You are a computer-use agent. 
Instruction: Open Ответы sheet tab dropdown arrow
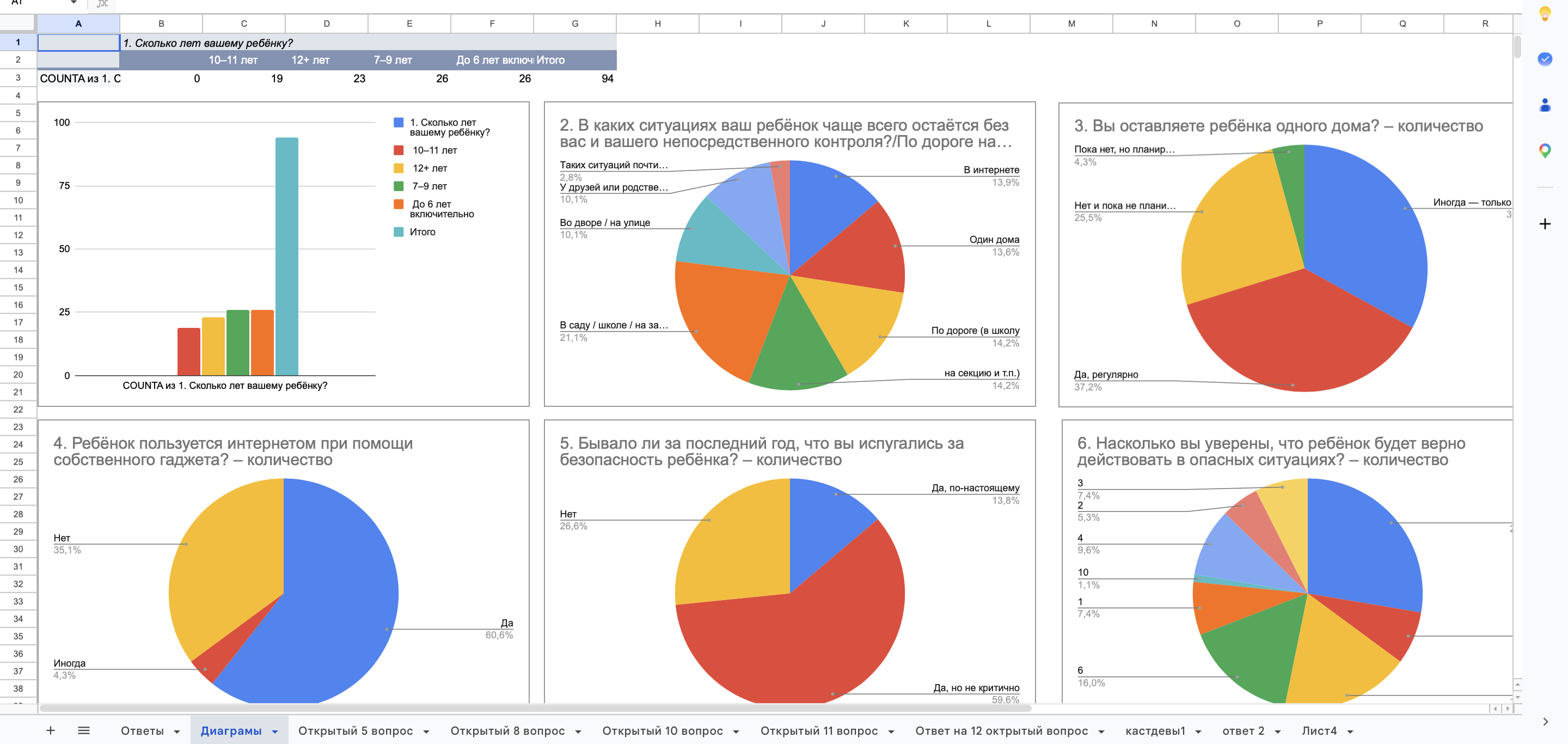177,731
